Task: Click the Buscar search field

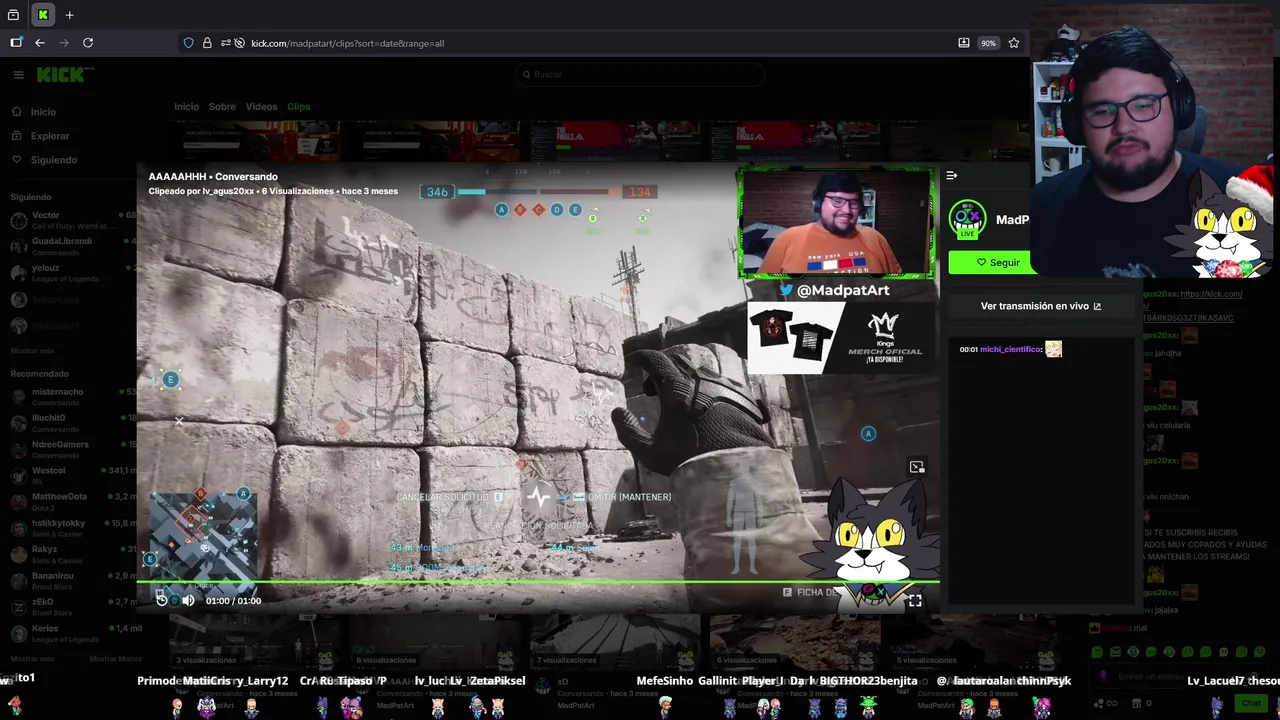Action: (x=640, y=74)
